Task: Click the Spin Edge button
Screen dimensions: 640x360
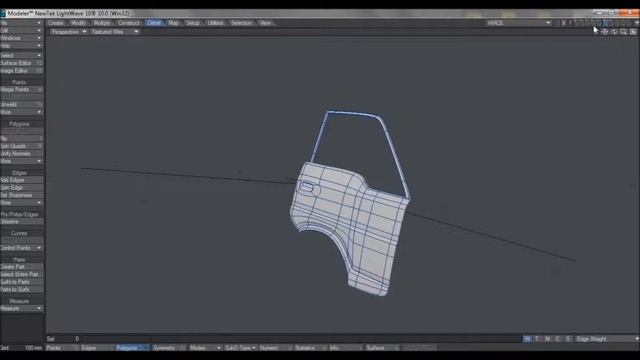Action: 22,188
